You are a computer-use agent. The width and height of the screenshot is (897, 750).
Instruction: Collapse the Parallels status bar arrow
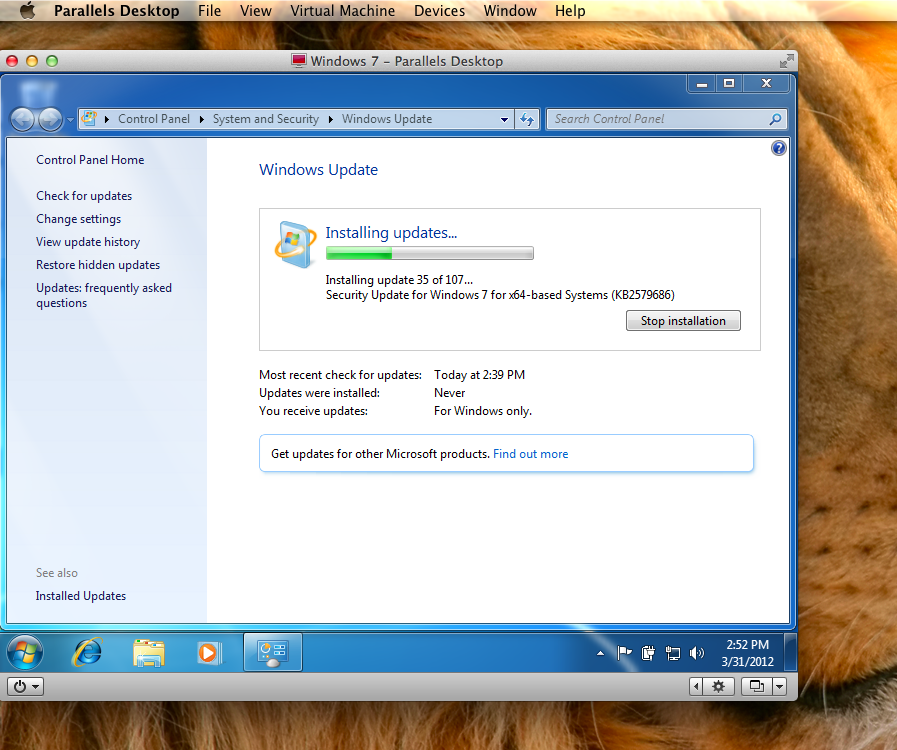click(696, 686)
